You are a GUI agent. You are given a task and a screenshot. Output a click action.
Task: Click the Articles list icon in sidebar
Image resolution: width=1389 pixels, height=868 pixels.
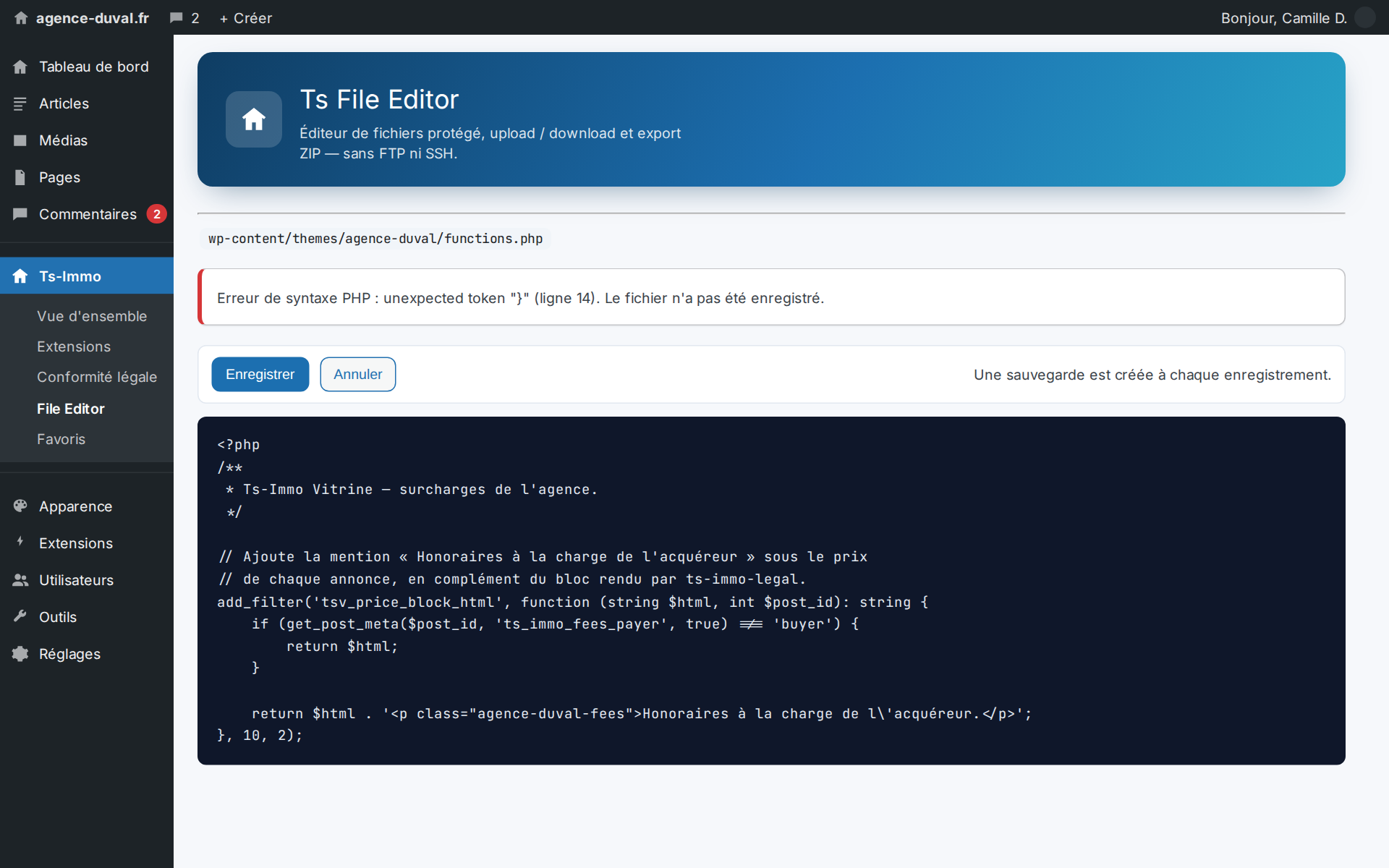coord(20,103)
